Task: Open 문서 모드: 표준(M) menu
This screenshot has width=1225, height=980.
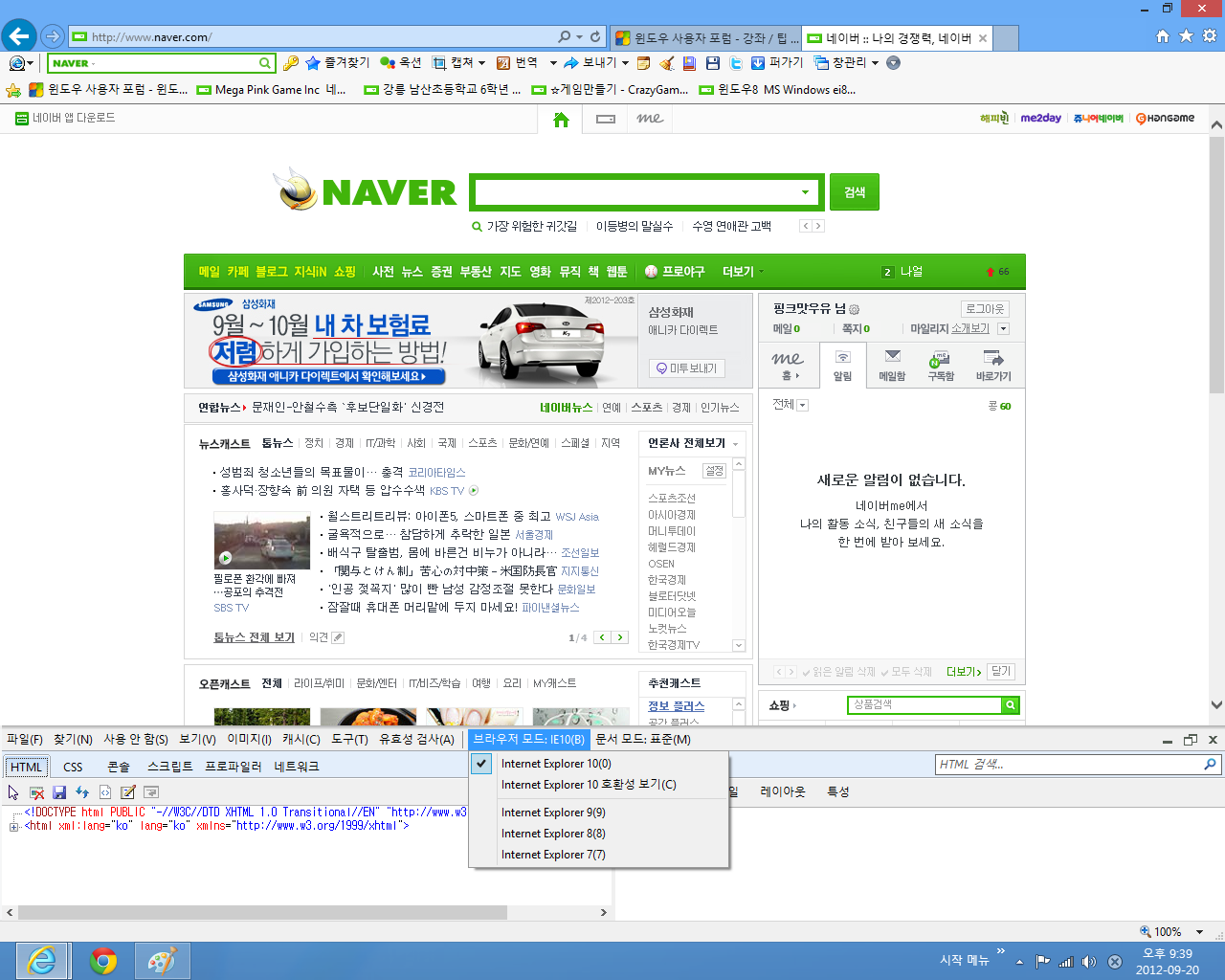Action: [x=643, y=739]
